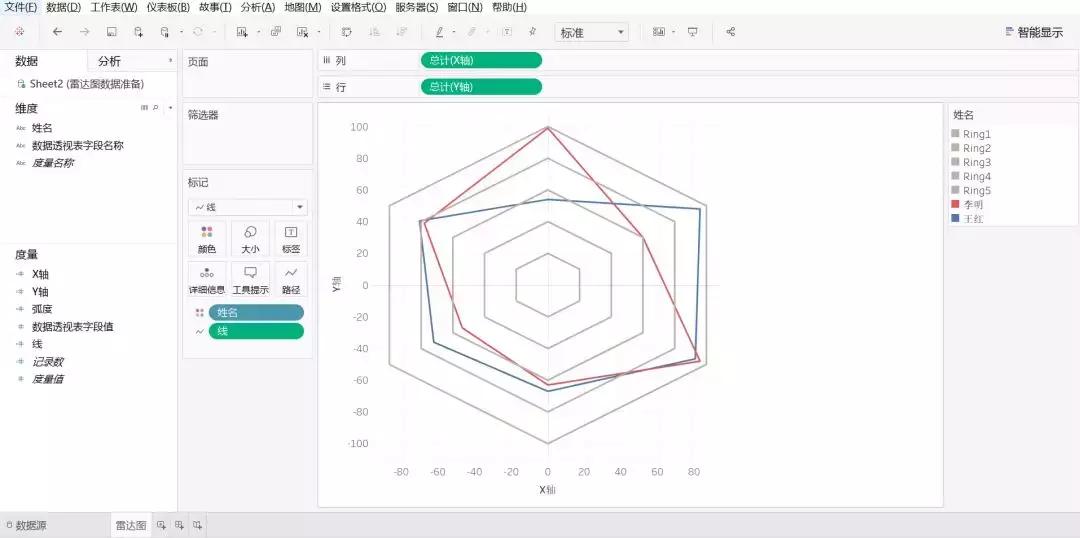
Task: Click the new worksheet icon beside the 雷达图 tab
Action: (x=161, y=526)
